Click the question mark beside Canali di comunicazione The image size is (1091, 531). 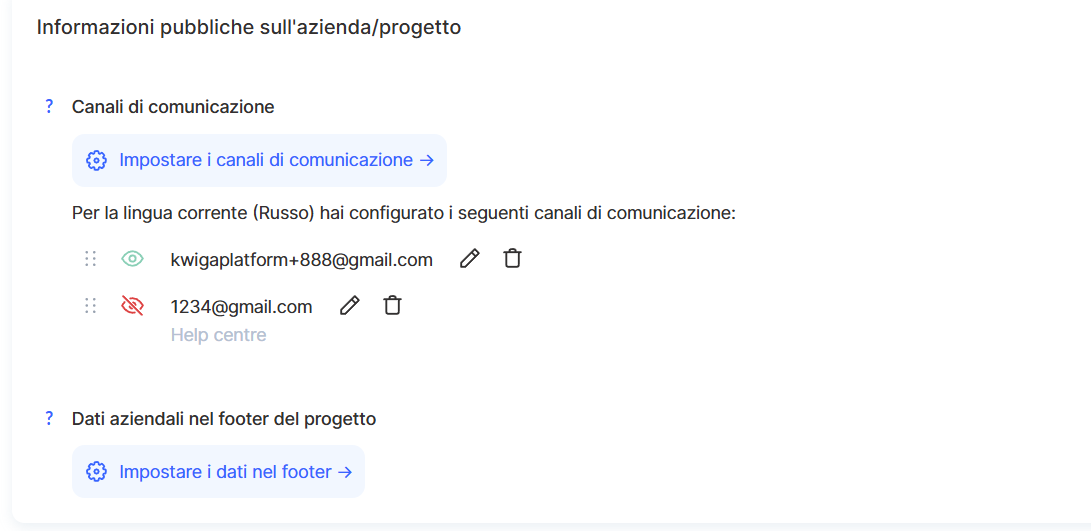click(x=49, y=107)
